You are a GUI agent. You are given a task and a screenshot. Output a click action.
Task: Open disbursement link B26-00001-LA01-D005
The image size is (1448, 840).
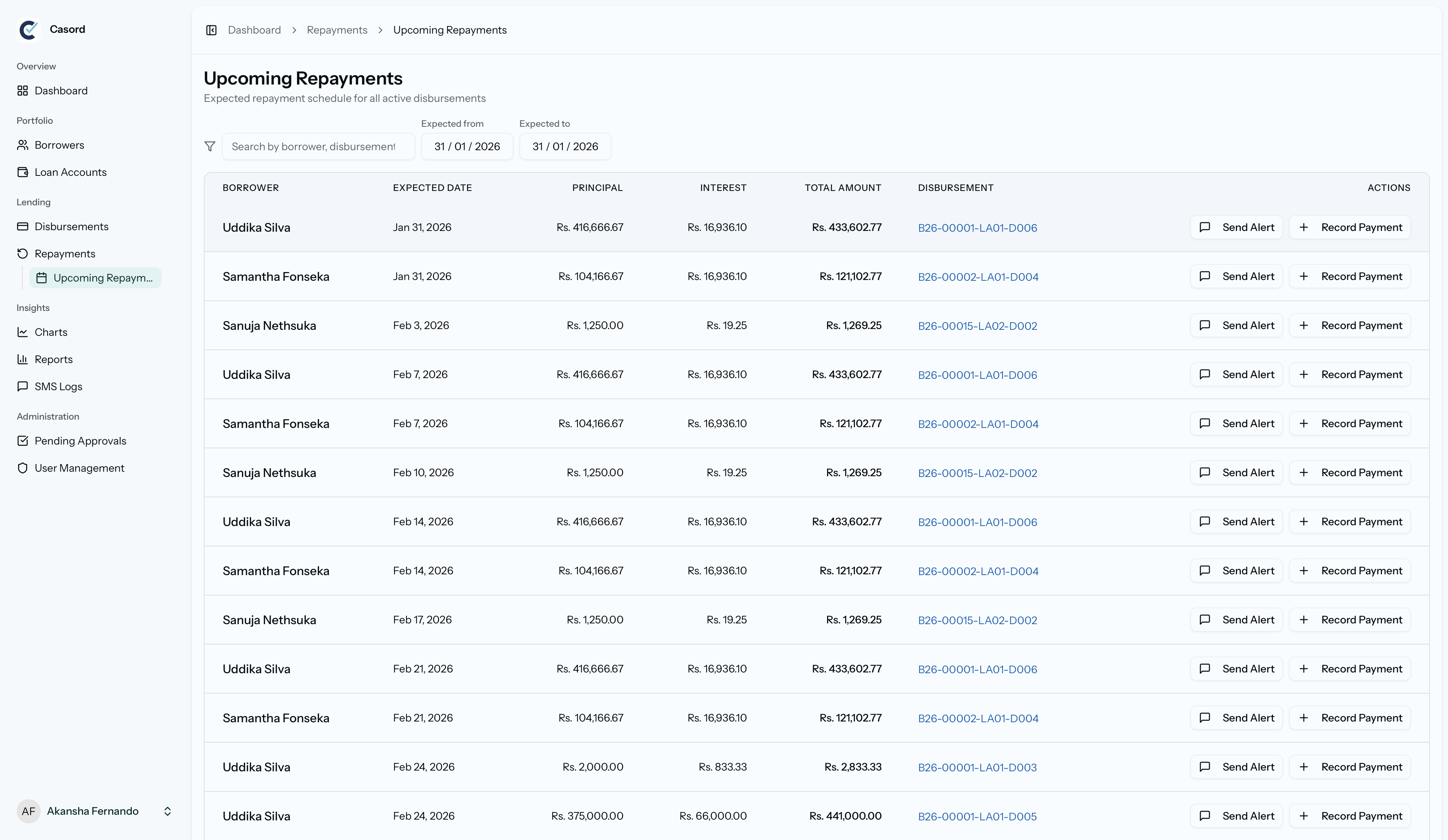(977, 816)
